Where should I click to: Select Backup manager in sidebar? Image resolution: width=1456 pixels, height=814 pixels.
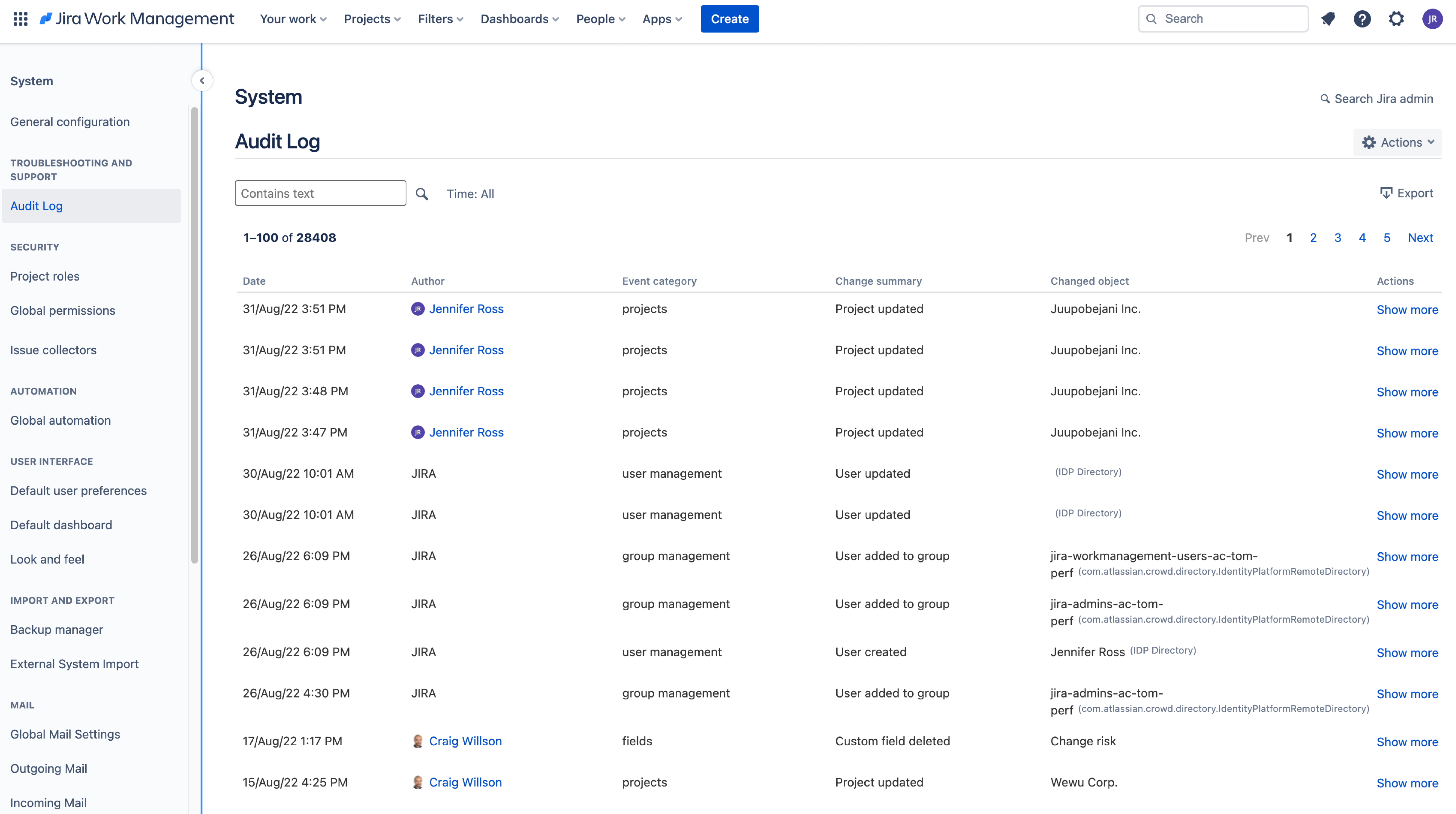tap(57, 630)
